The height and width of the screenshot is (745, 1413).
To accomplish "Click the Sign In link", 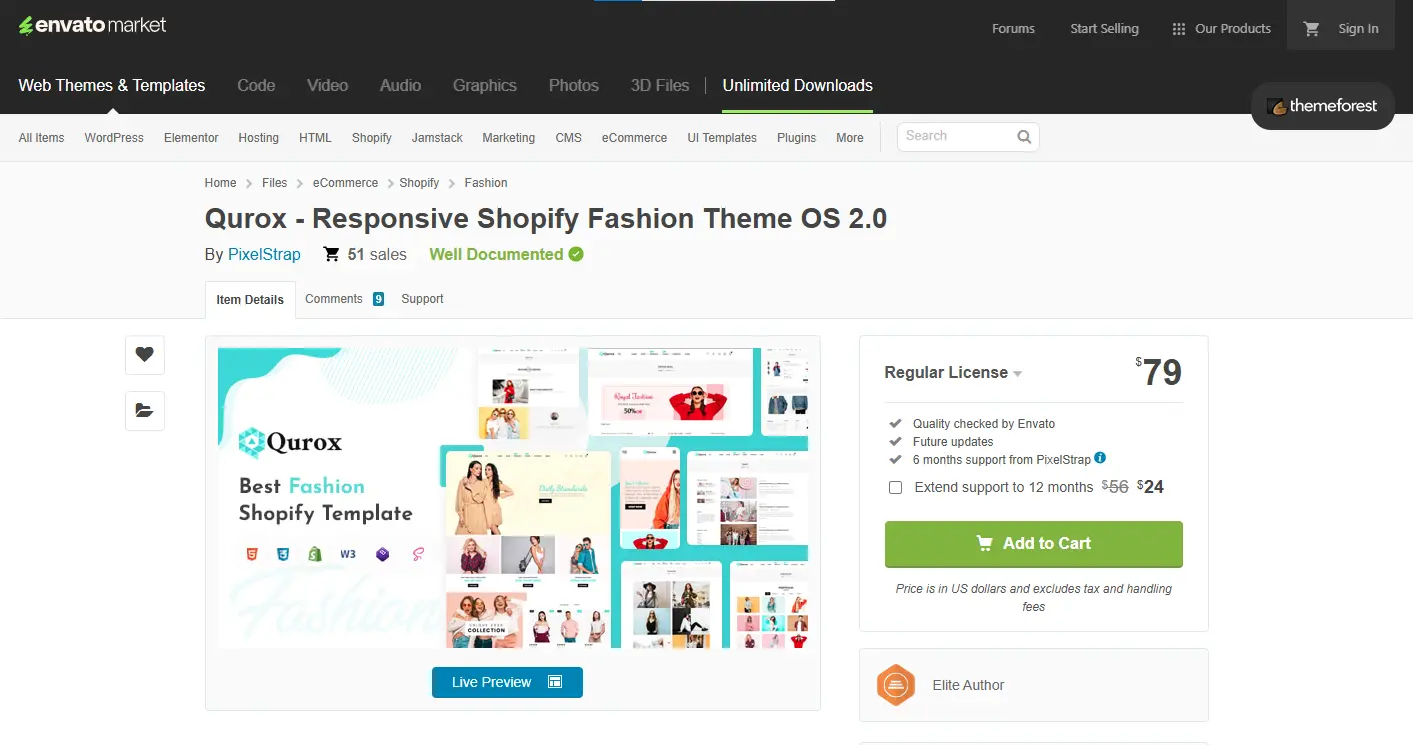I will [1358, 29].
